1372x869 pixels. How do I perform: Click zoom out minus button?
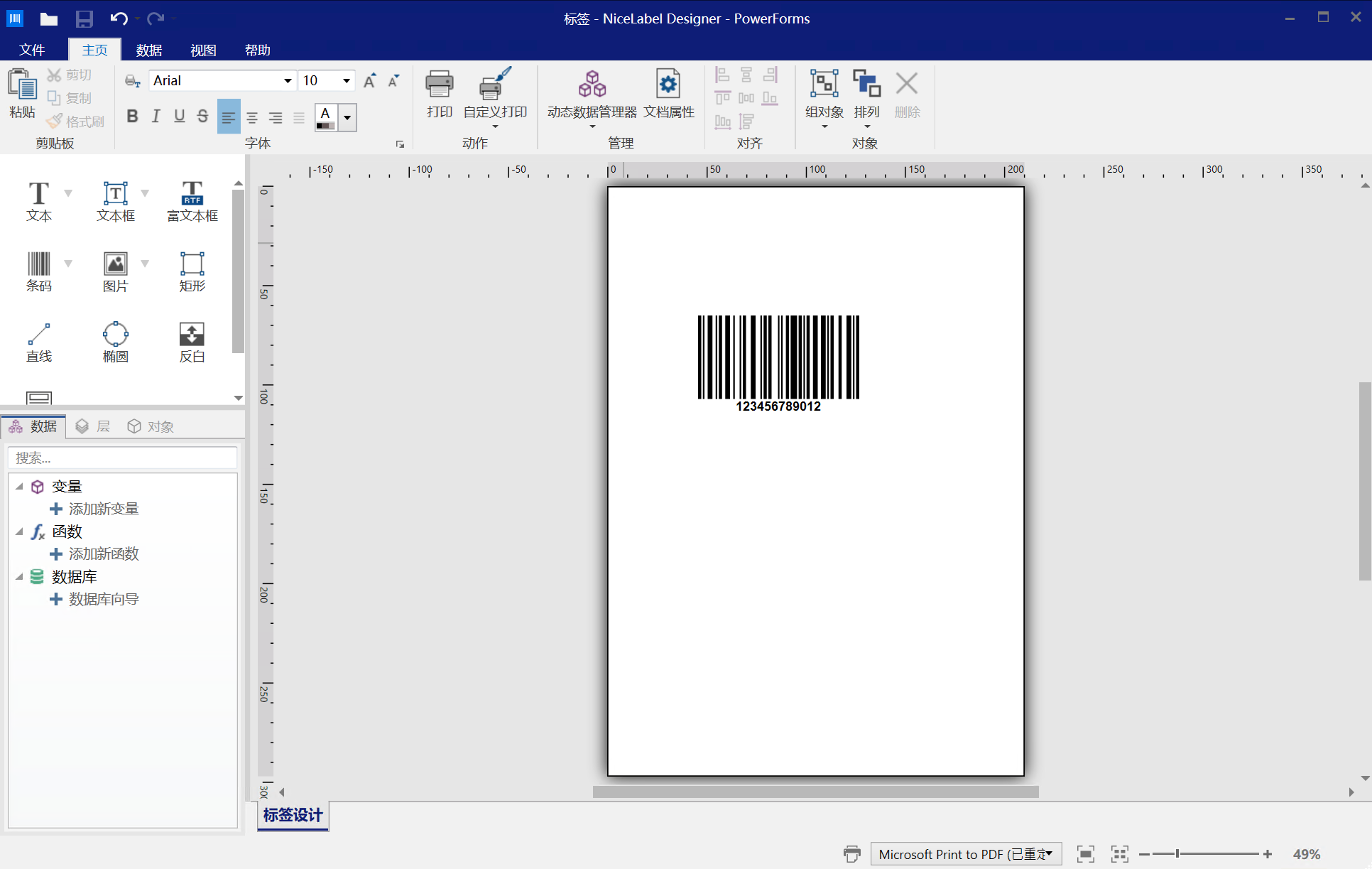1143,853
